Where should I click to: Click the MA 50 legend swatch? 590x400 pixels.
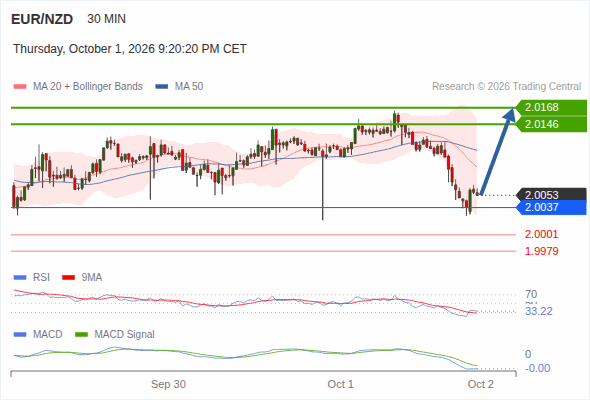click(x=162, y=87)
